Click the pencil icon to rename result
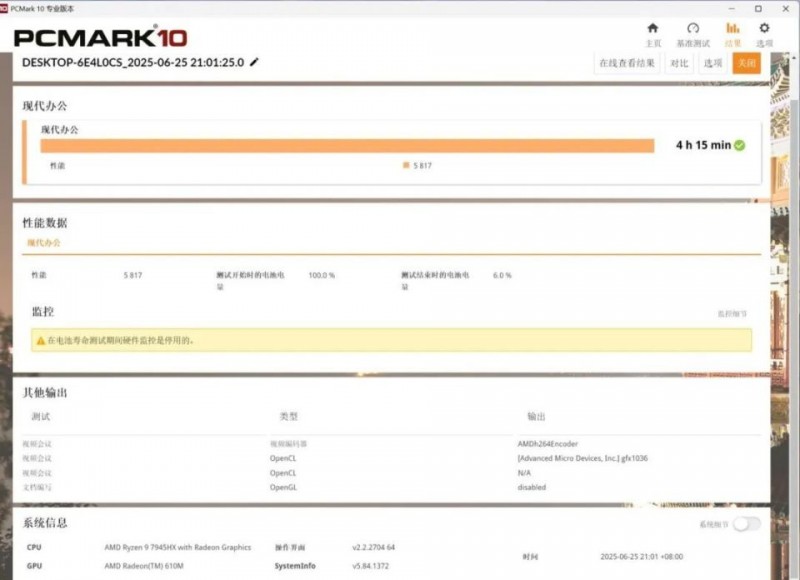 (254, 62)
